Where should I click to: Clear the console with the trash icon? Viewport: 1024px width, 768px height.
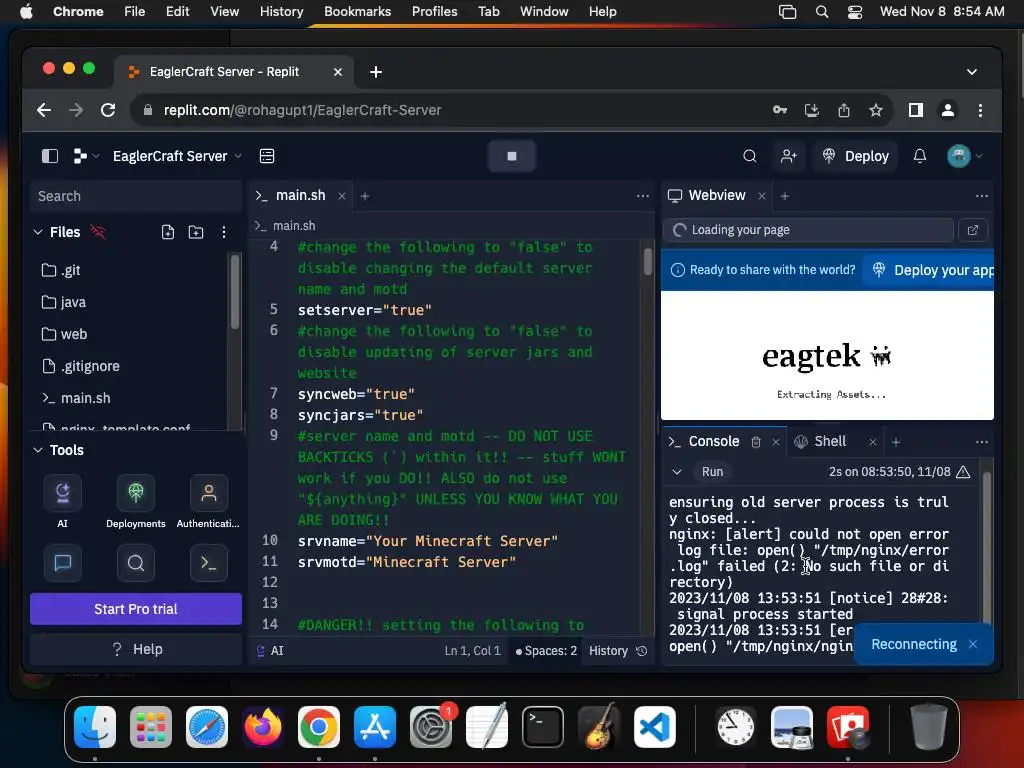click(x=756, y=442)
